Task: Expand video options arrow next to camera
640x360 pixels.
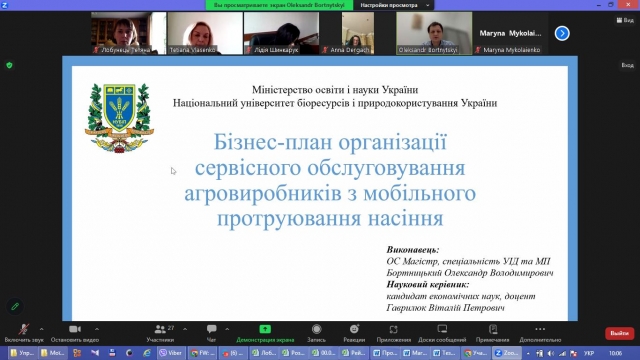Action: point(97,329)
